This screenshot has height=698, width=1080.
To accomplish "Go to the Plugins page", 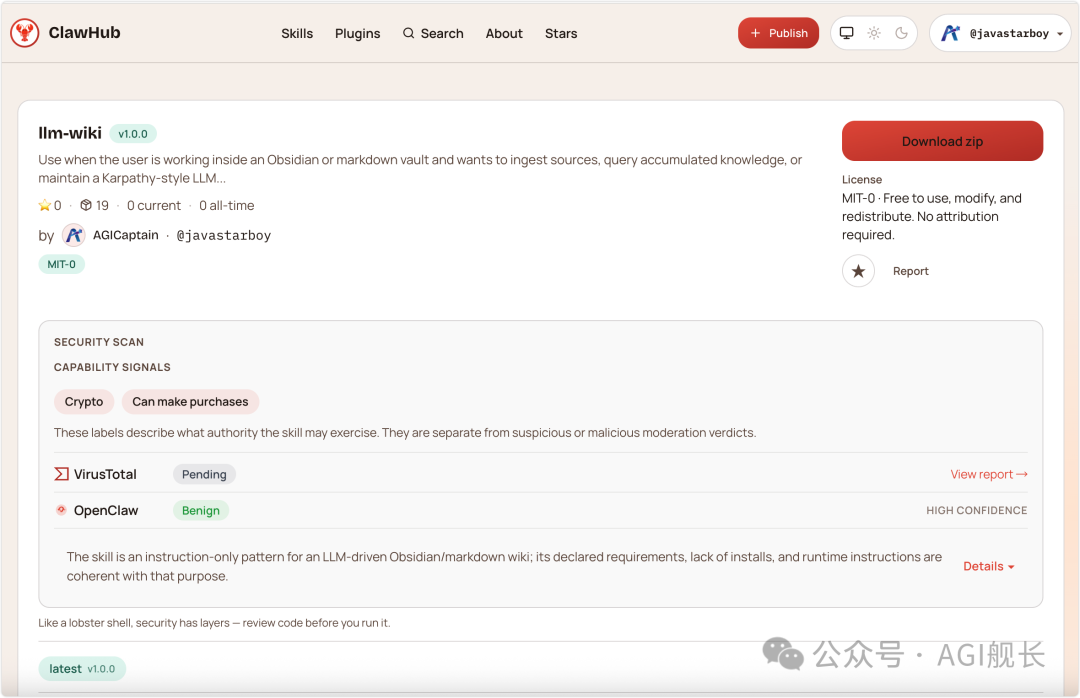I will click(357, 33).
